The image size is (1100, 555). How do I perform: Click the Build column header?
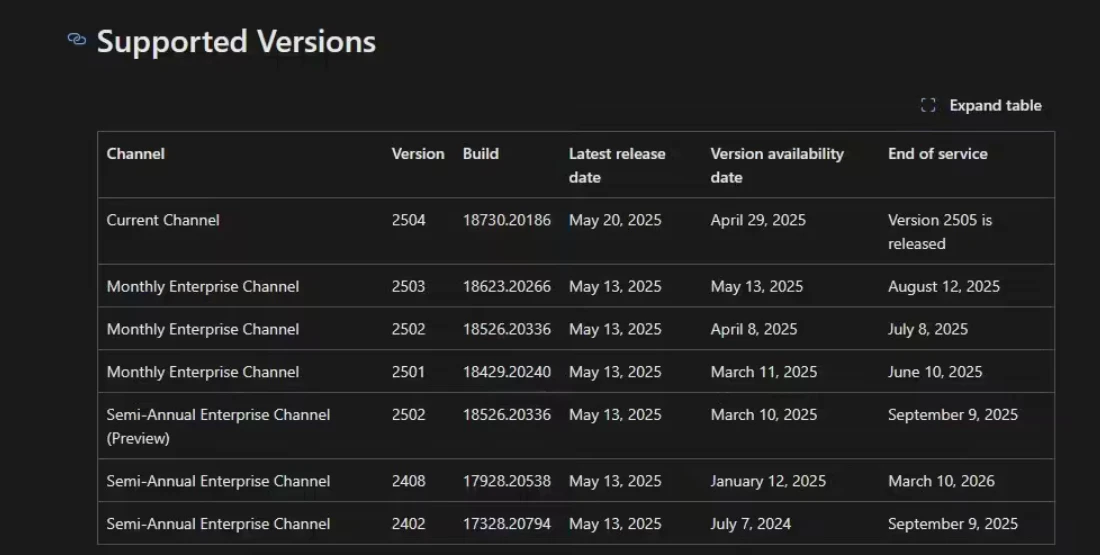point(480,154)
